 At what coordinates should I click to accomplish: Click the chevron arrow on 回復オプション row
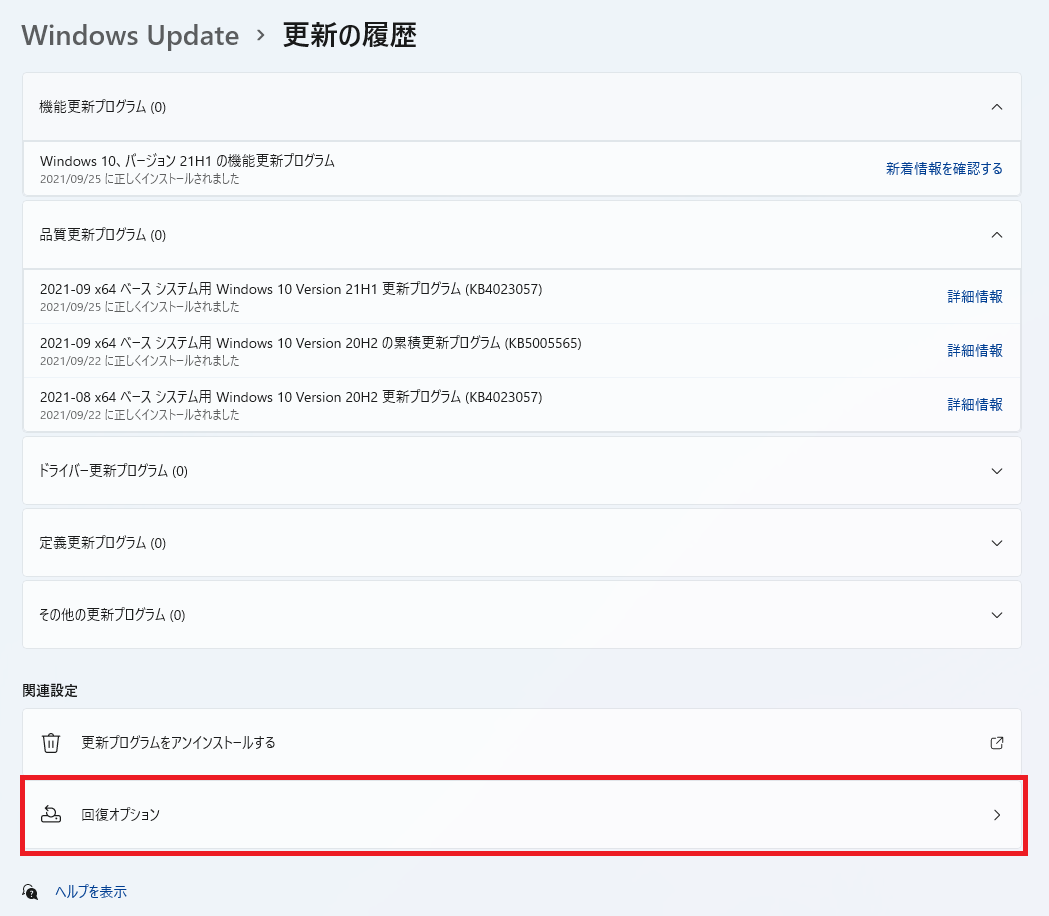click(x=997, y=814)
